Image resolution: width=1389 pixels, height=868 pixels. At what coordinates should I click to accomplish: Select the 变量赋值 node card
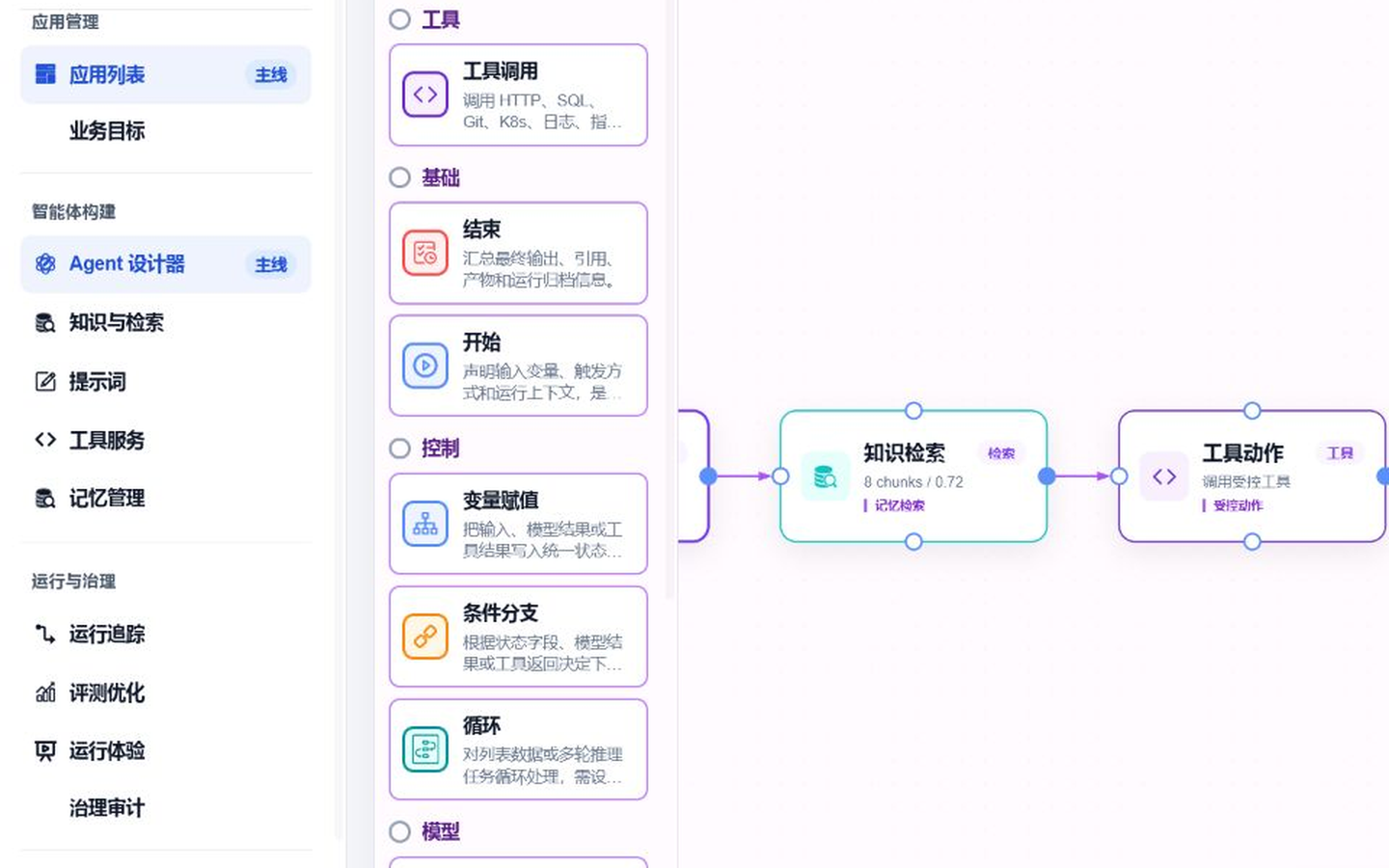tap(518, 524)
